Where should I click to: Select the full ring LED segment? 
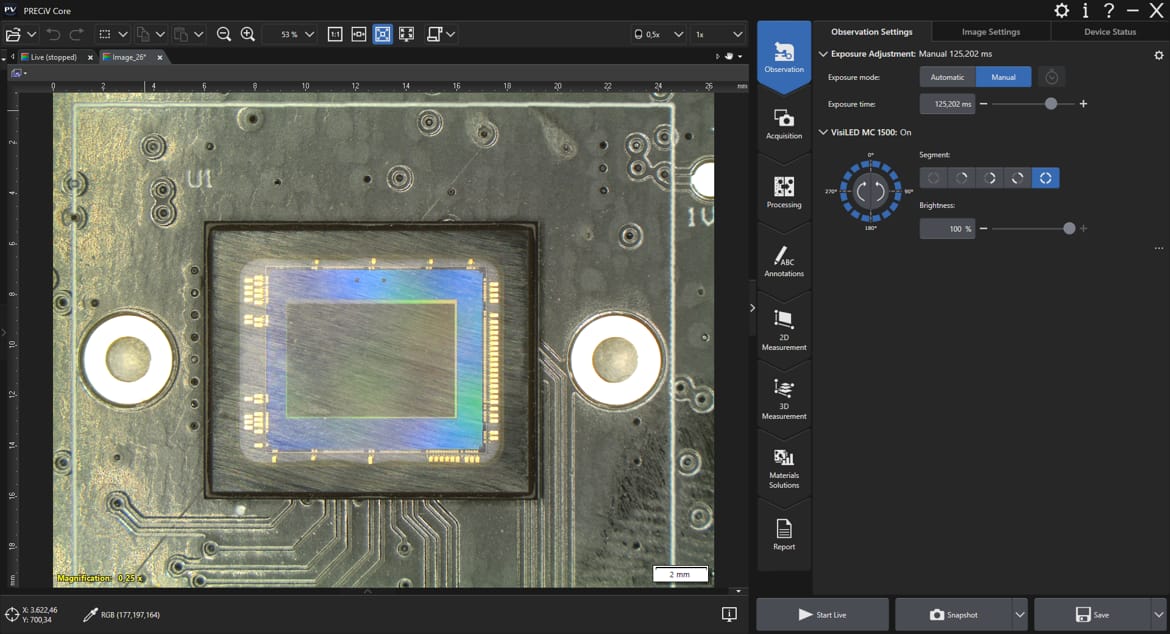(1045, 178)
